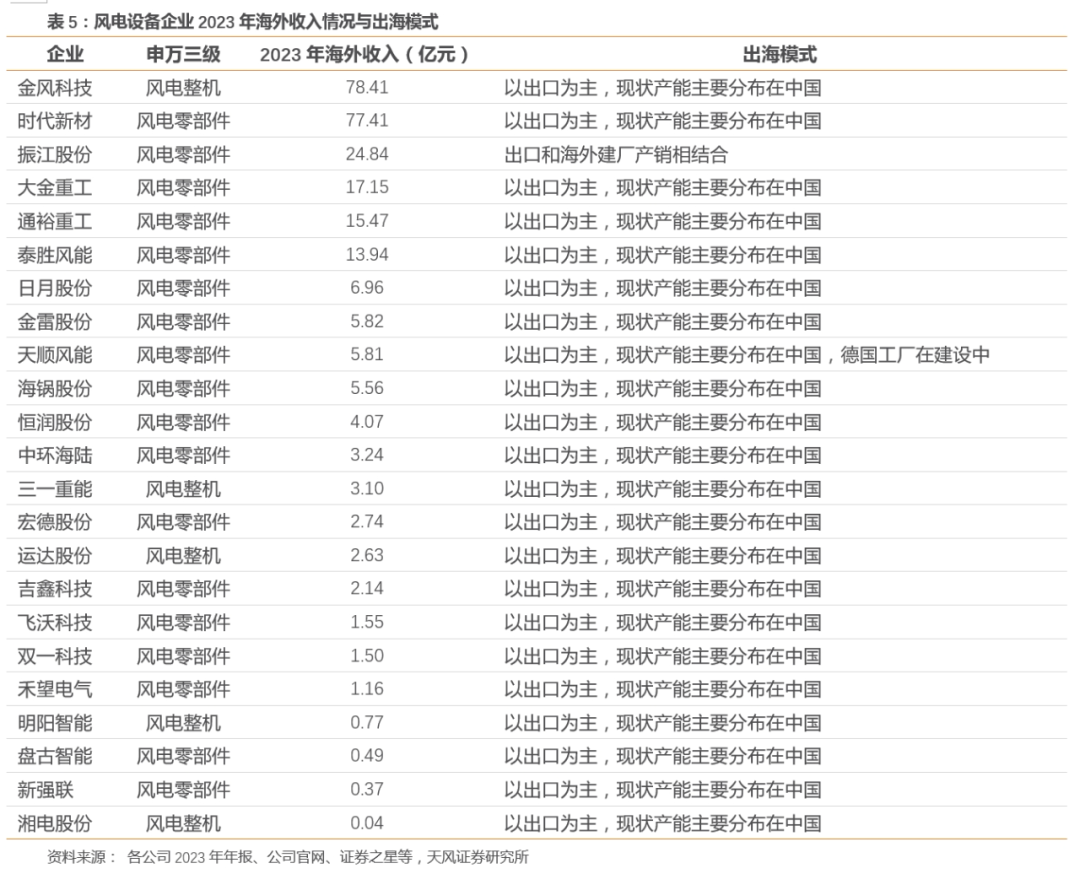The image size is (1080, 874).
Task: Click the value '77.41'
Action: (367, 121)
